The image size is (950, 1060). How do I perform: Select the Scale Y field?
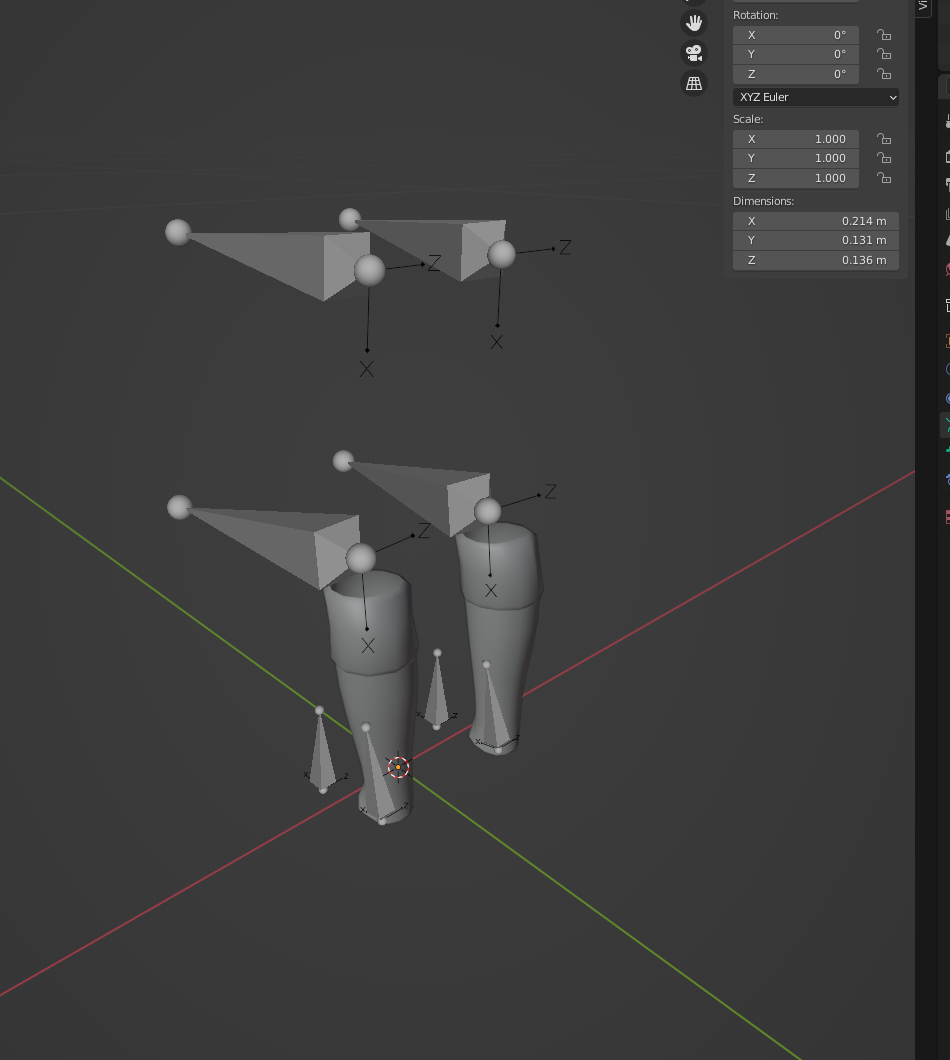tap(796, 158)
